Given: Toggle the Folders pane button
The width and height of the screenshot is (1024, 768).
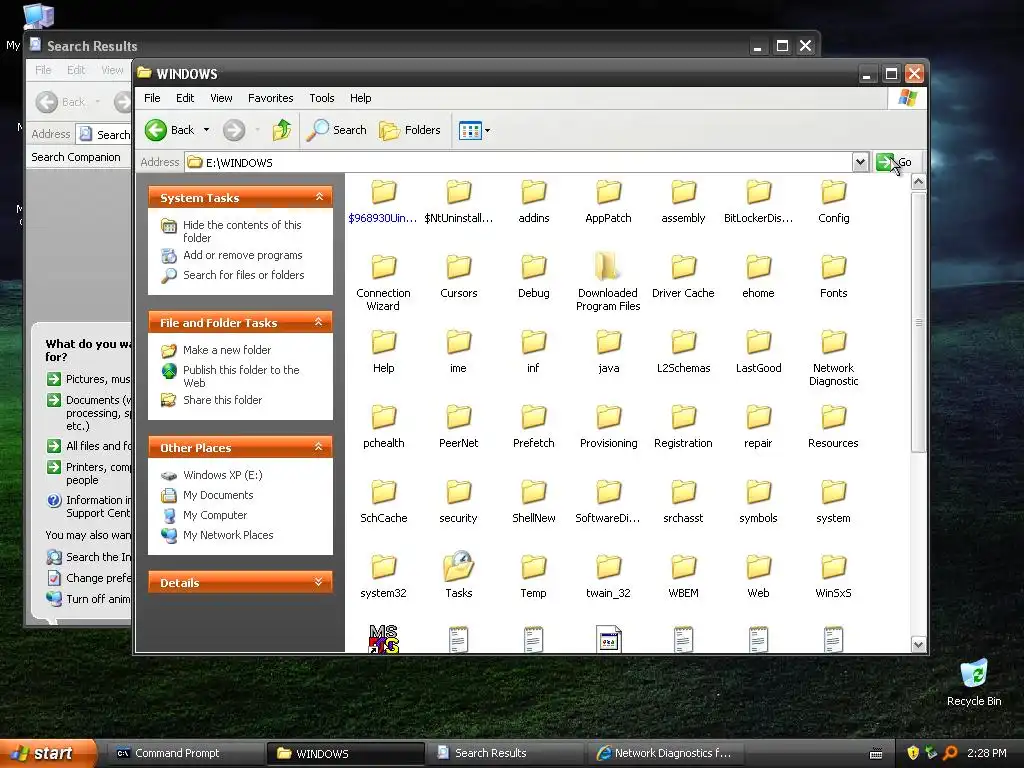Looking at the screenshot, I should (x=410, y=130).
